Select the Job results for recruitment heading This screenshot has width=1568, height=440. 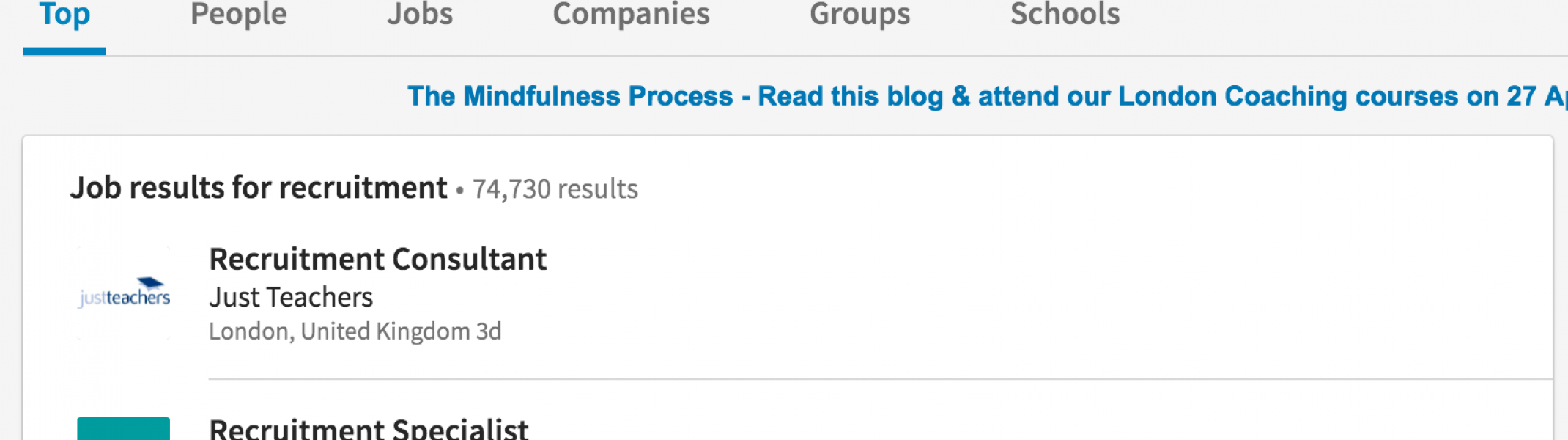coord(259,188)
